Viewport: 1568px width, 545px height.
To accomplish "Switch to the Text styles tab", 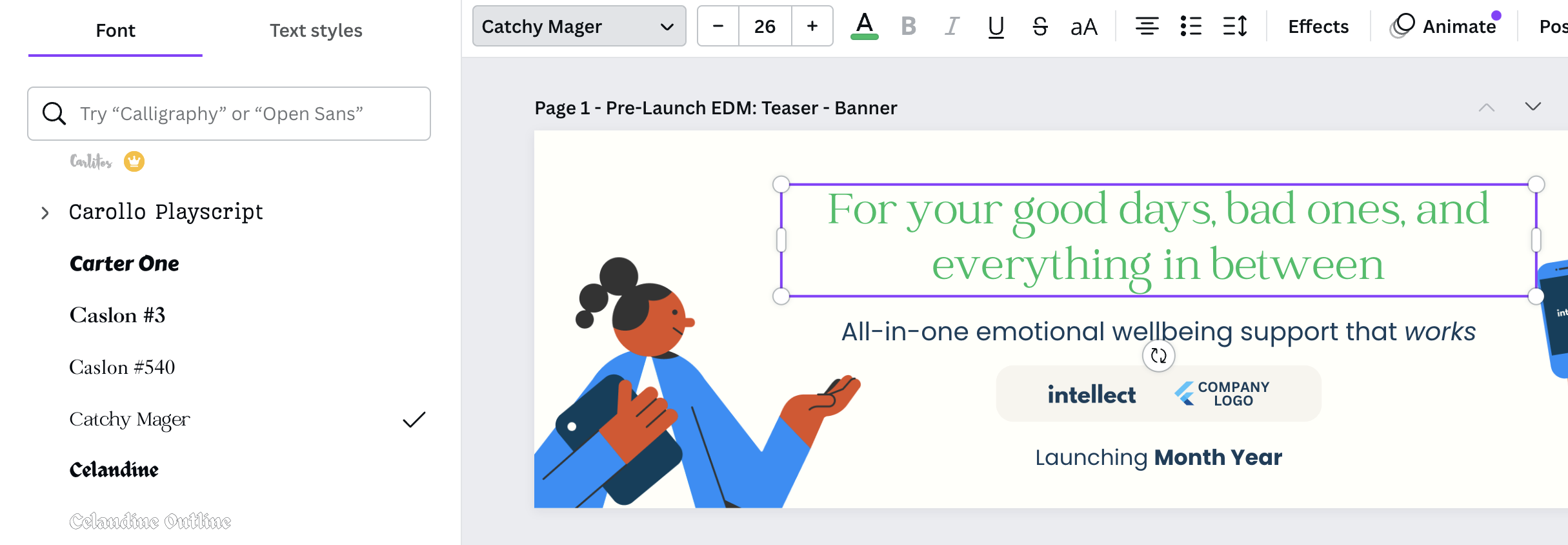I will pos(316,30).
